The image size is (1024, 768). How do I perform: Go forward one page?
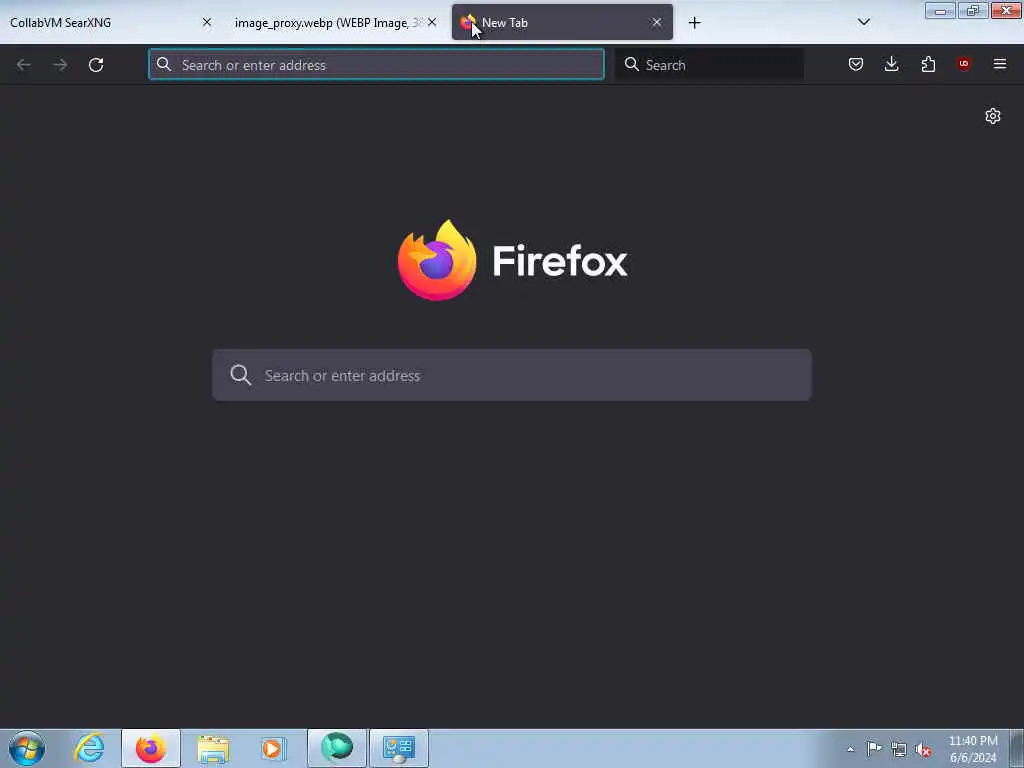[x=60, y=65]
